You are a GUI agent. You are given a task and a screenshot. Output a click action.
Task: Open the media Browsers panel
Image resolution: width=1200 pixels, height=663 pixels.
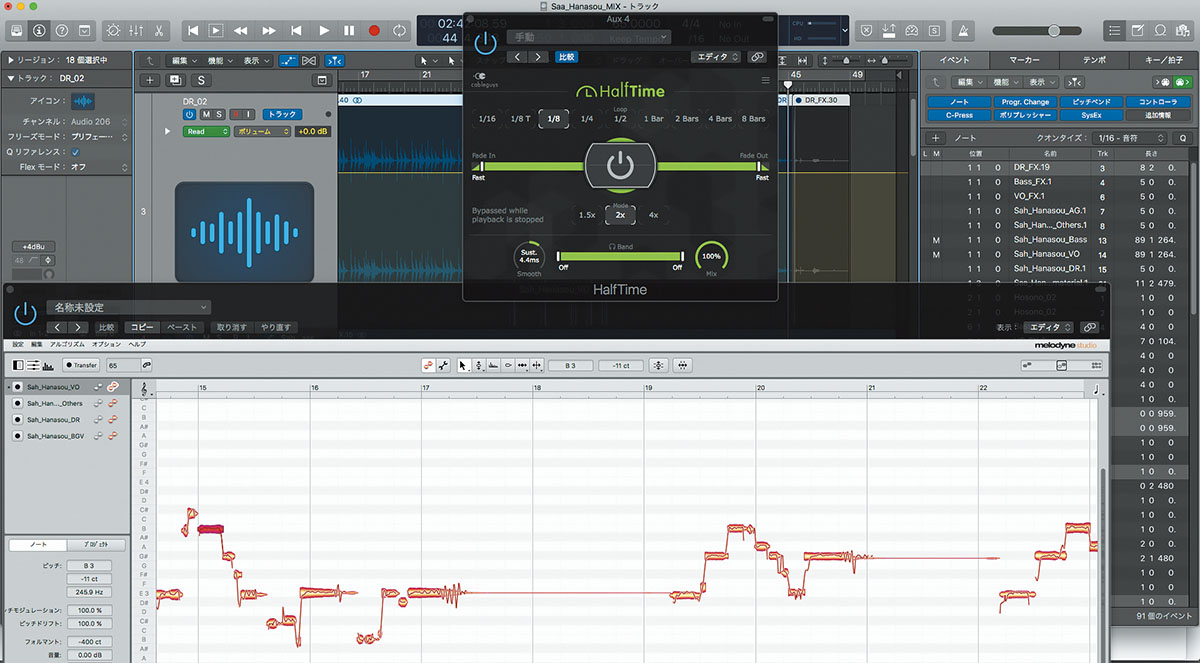(1183, 31)
